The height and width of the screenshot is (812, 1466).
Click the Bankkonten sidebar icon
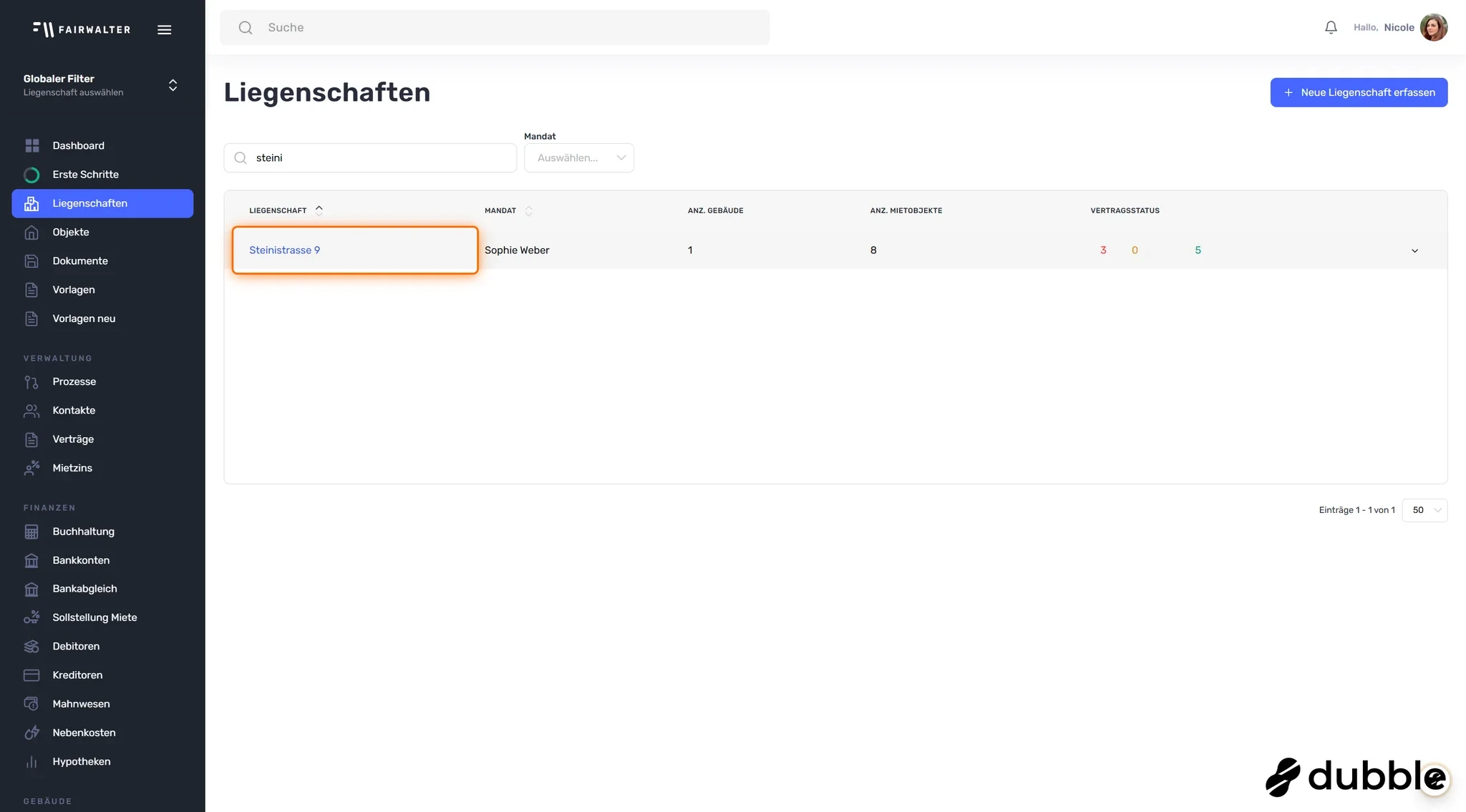pos(31,560)
